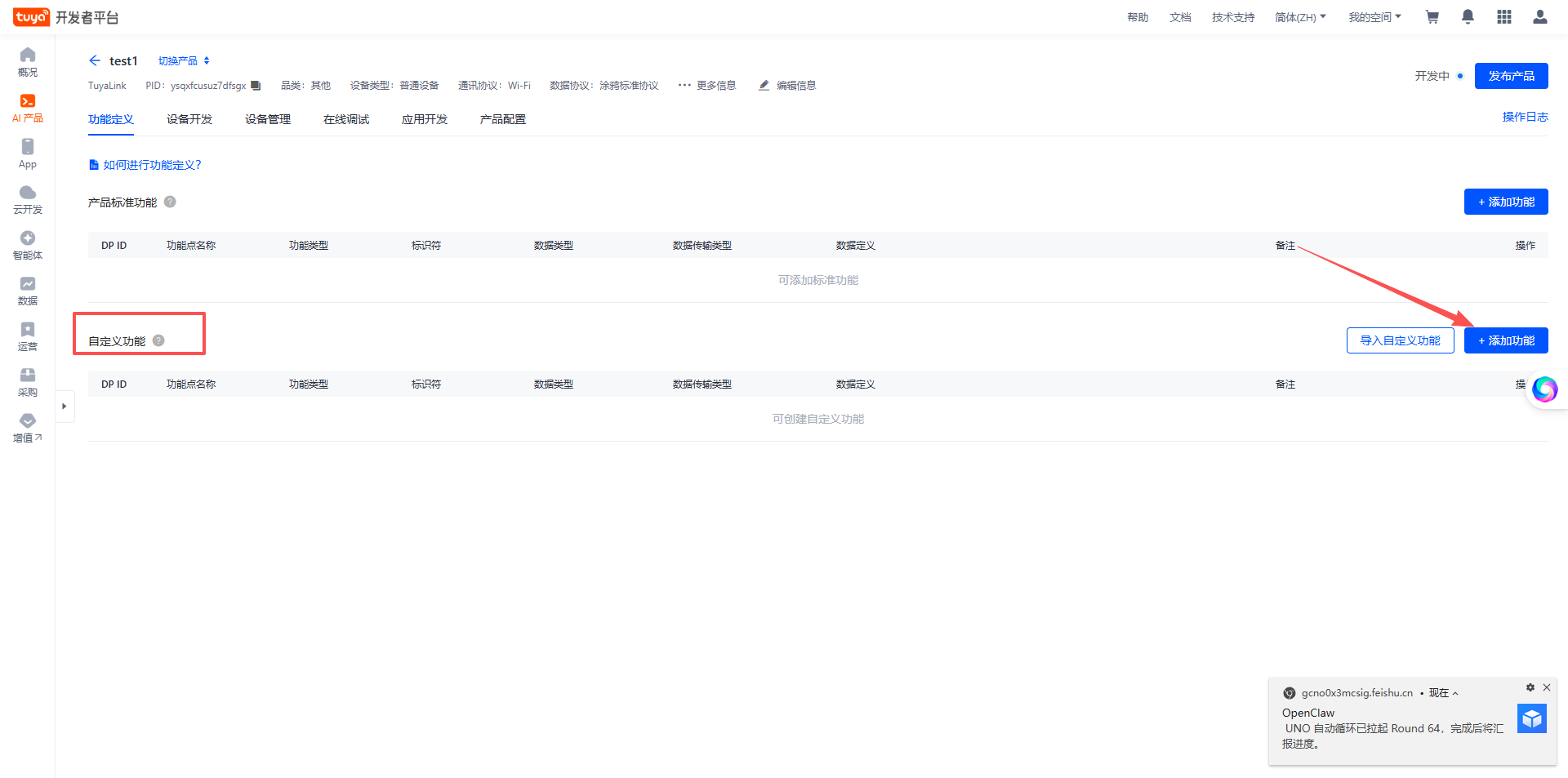Add a custom function via 添加功能

[x=1506, y=340]
